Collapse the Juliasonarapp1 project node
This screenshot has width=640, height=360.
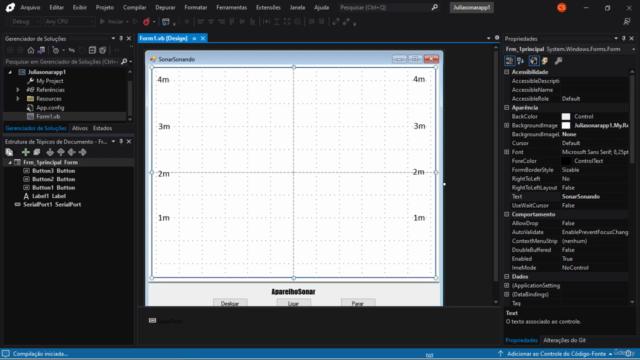[10, 72]
